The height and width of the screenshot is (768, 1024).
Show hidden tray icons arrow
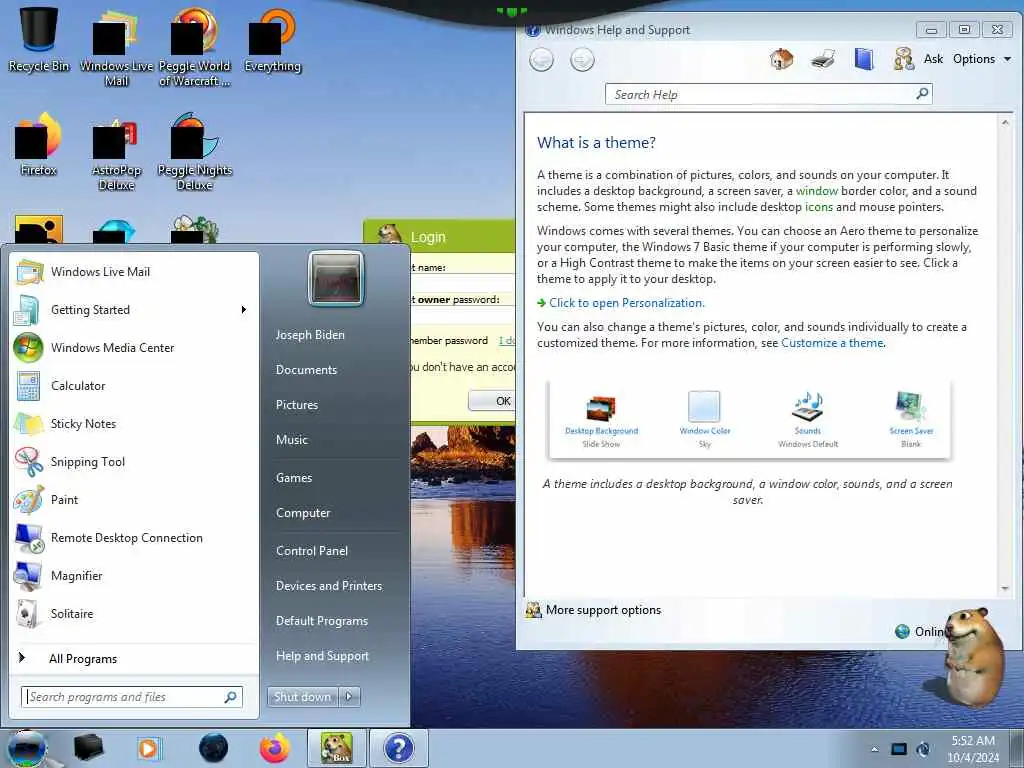874,749
